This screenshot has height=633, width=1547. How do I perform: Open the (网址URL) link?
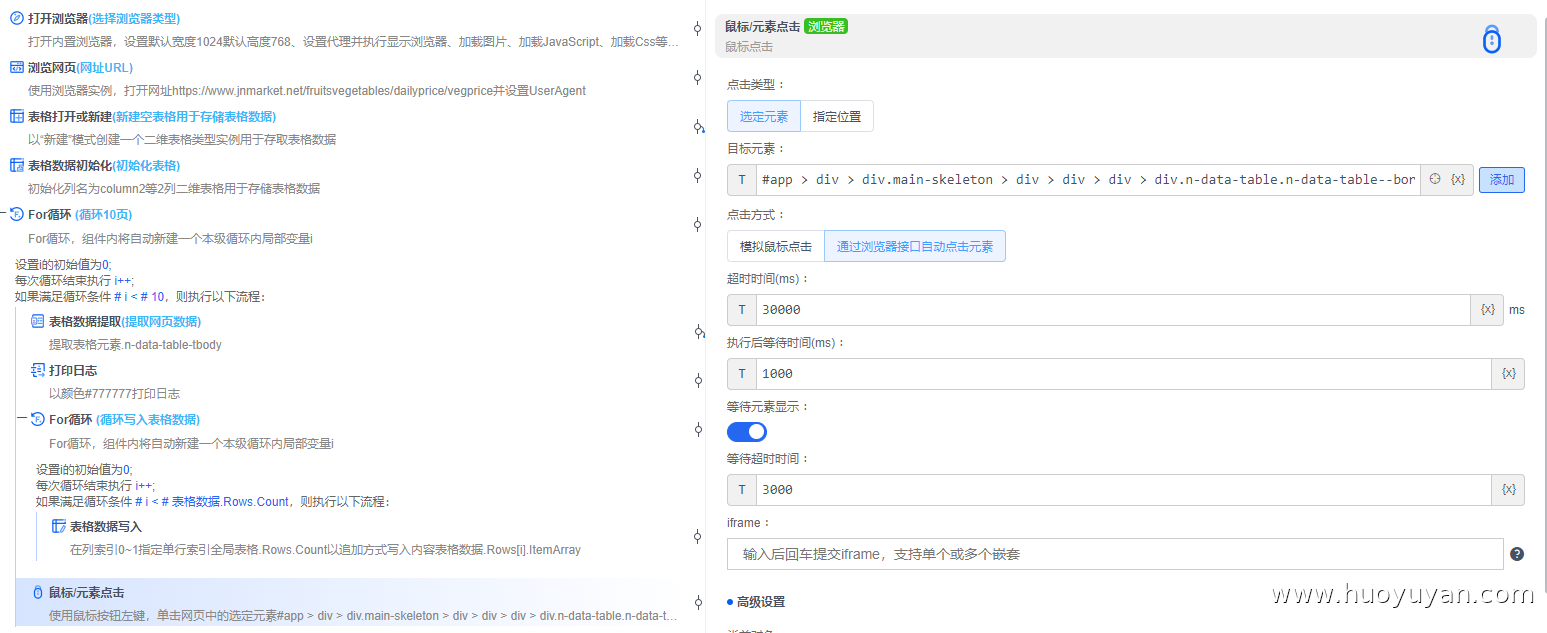click(x=104, y=67)
